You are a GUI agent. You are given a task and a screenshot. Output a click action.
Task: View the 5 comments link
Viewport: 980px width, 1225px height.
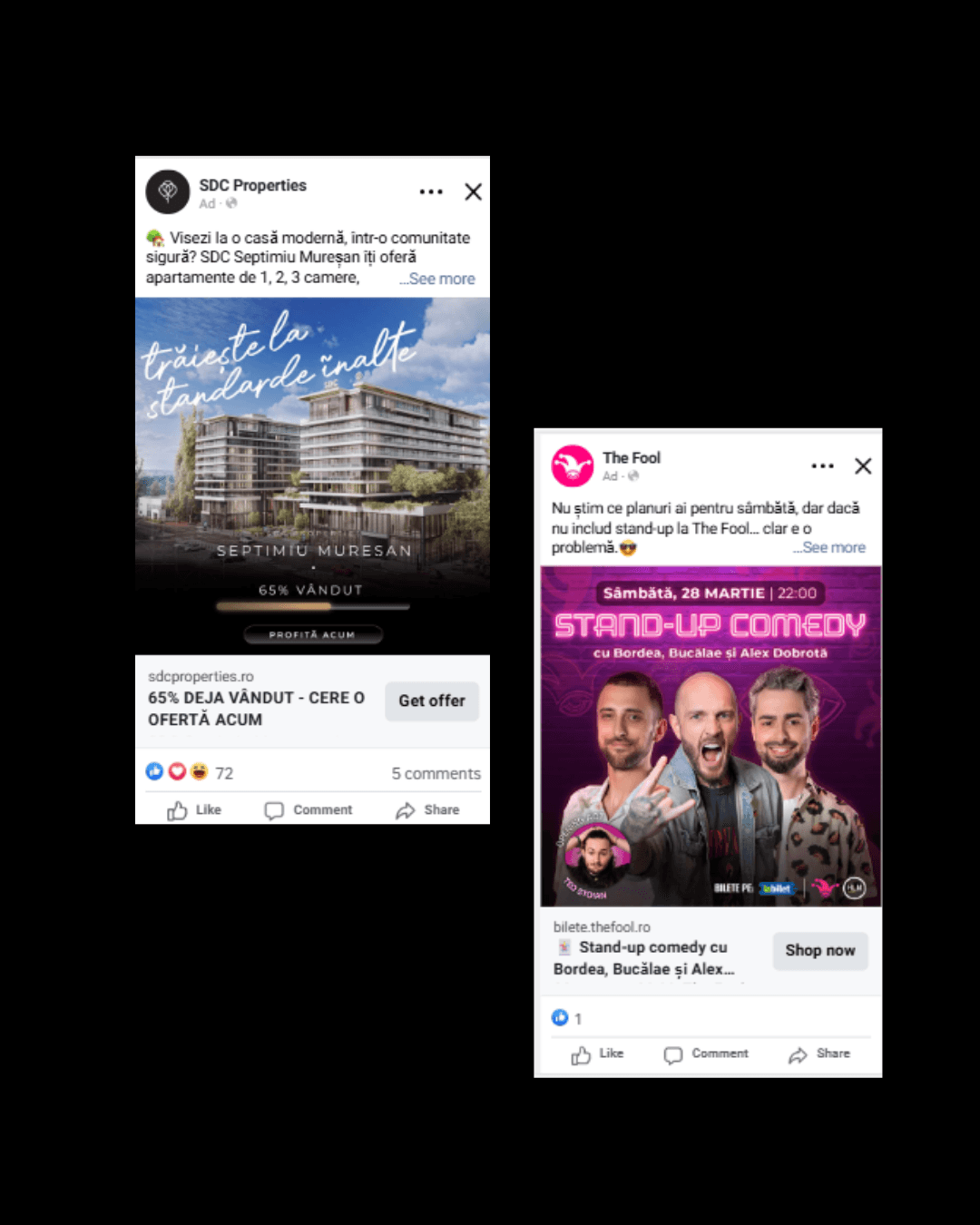tap(436, 773)
